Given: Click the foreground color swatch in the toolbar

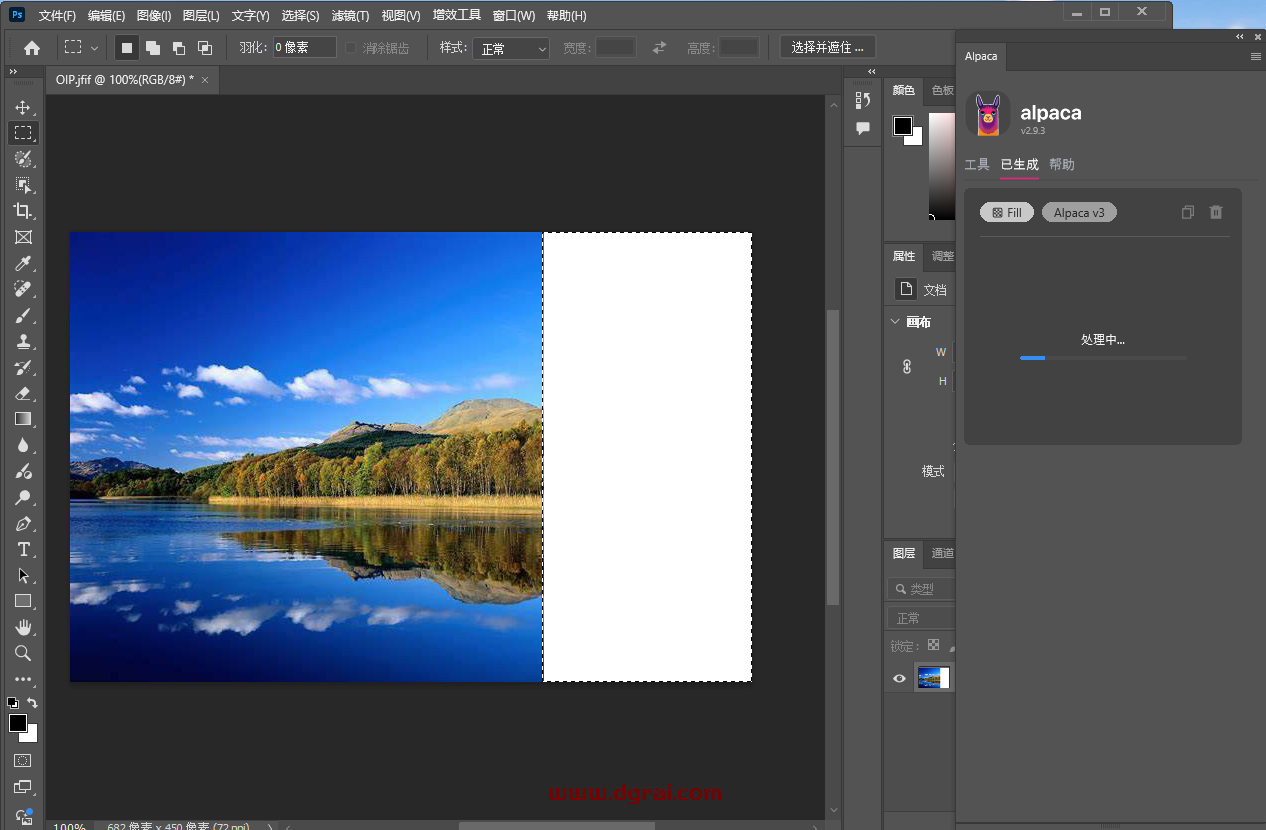Looking at the screenshot, I should (x=18, y=723).
